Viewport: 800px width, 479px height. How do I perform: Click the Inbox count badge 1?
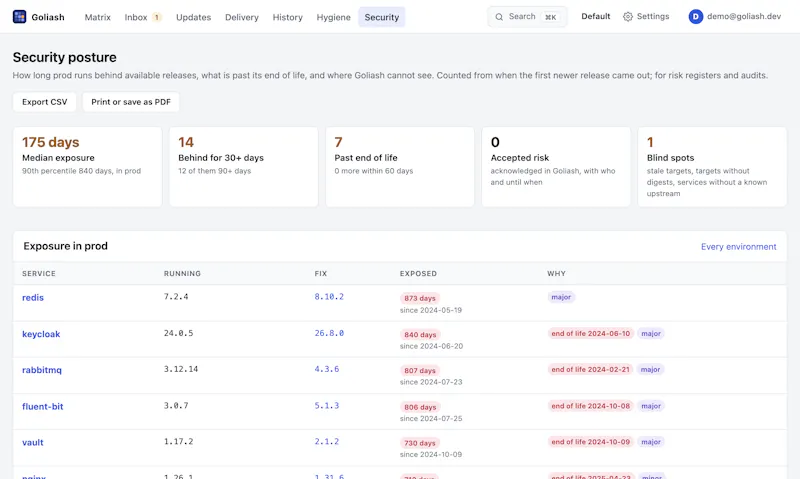pos(157,17)
